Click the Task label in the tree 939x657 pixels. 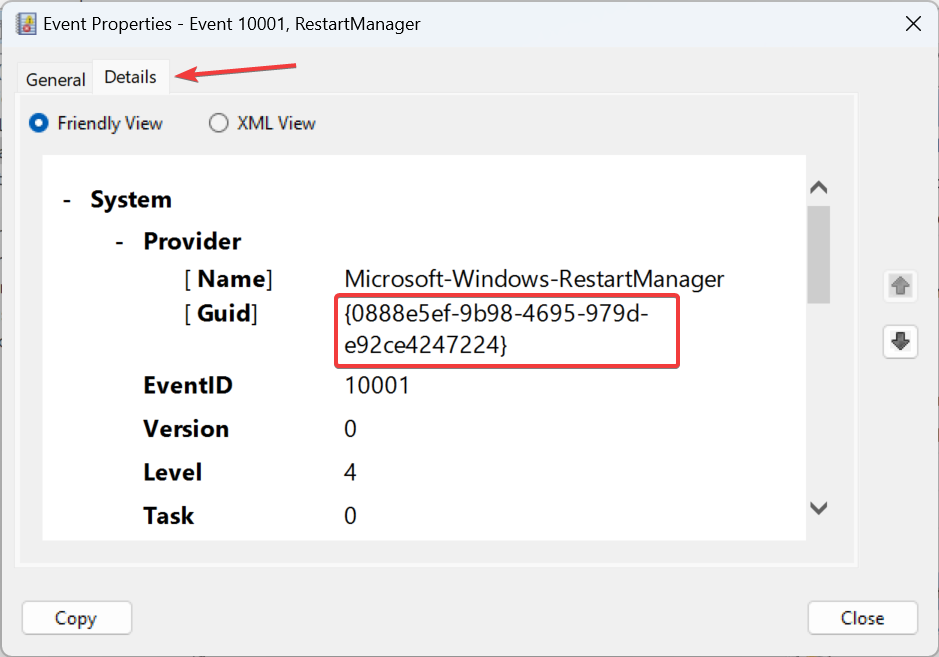(168, 515)
